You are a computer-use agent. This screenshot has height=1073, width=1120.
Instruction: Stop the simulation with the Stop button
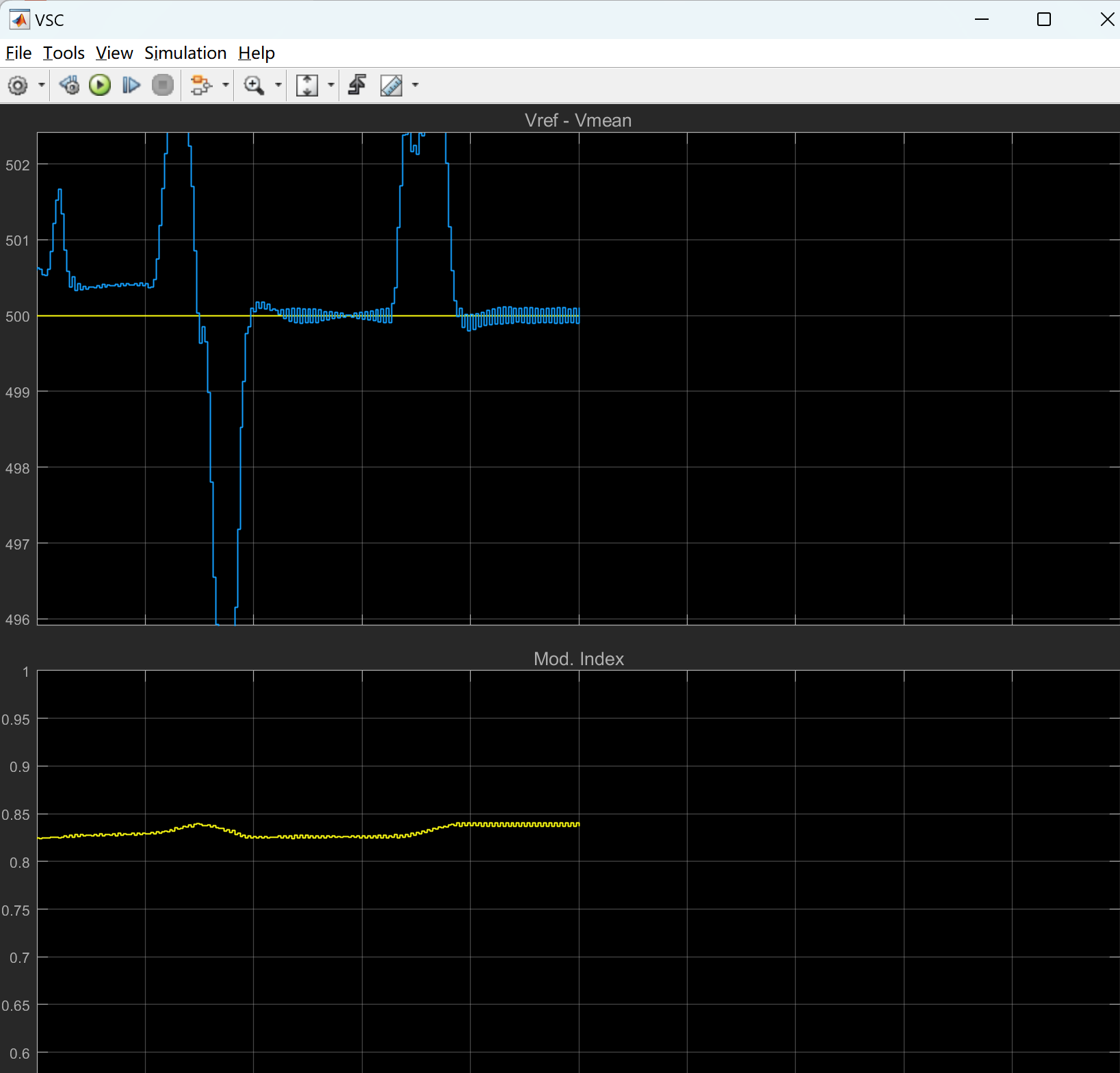[x=163, y=86]
